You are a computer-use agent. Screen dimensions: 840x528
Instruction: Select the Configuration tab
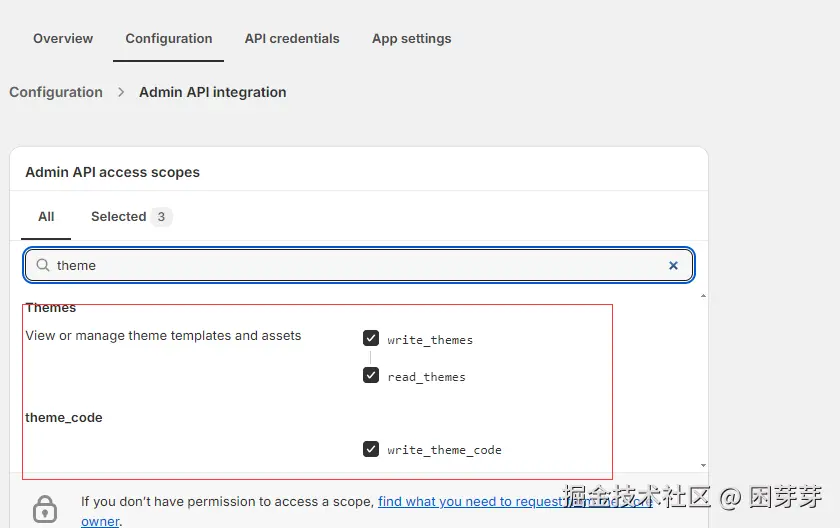[169, 39]
